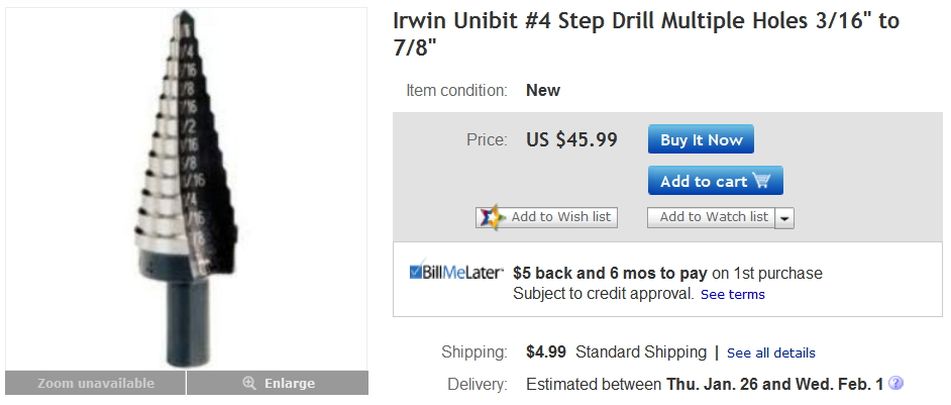Click the item condition "New" value
951x405 pixels.
(543, 90)
